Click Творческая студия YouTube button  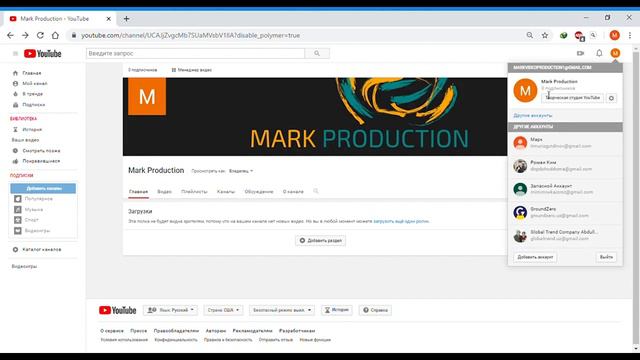(x=573, y=98)
